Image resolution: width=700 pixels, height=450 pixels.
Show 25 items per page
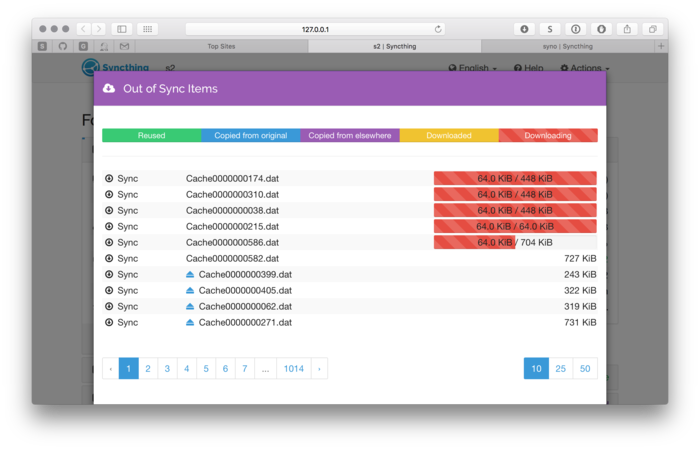point(561,368)
